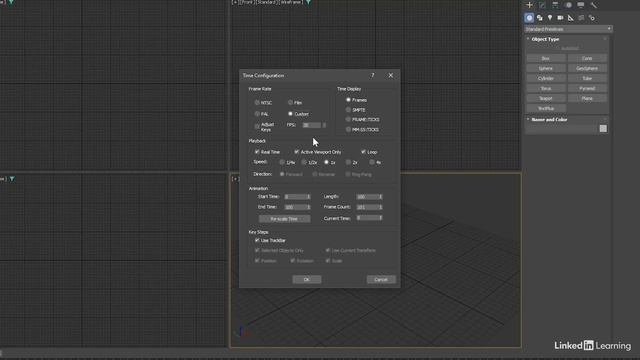
Task: Click the object color swatch
Action: (603, 129)
